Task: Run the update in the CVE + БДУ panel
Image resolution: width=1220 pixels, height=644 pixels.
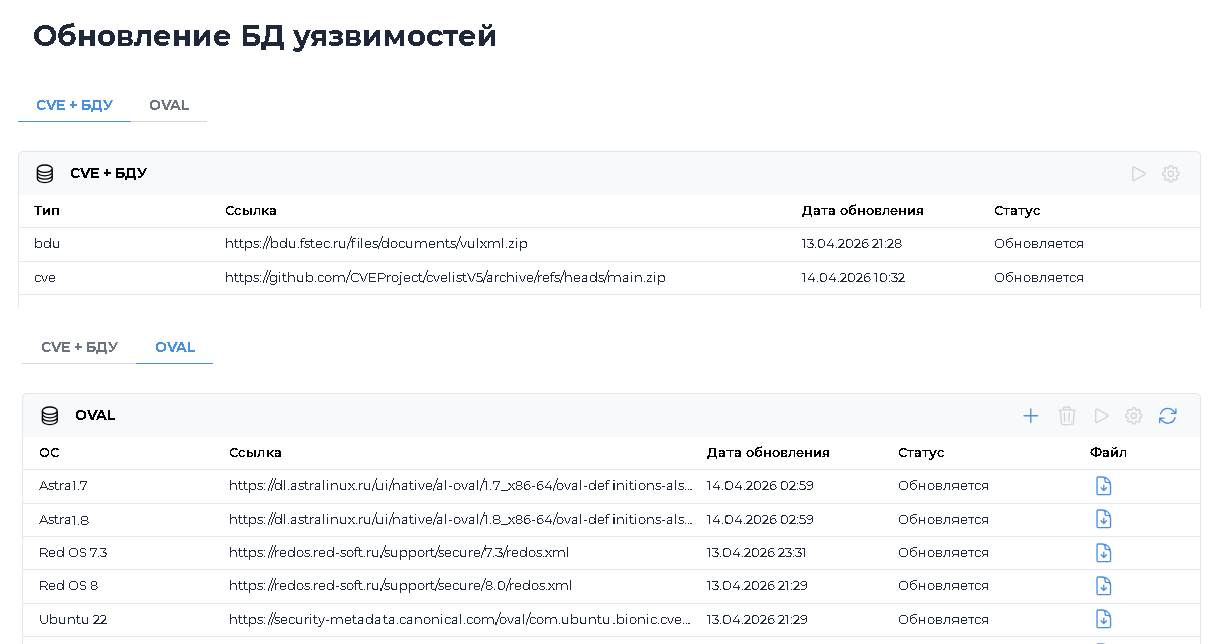Action: click(1138, 174)
